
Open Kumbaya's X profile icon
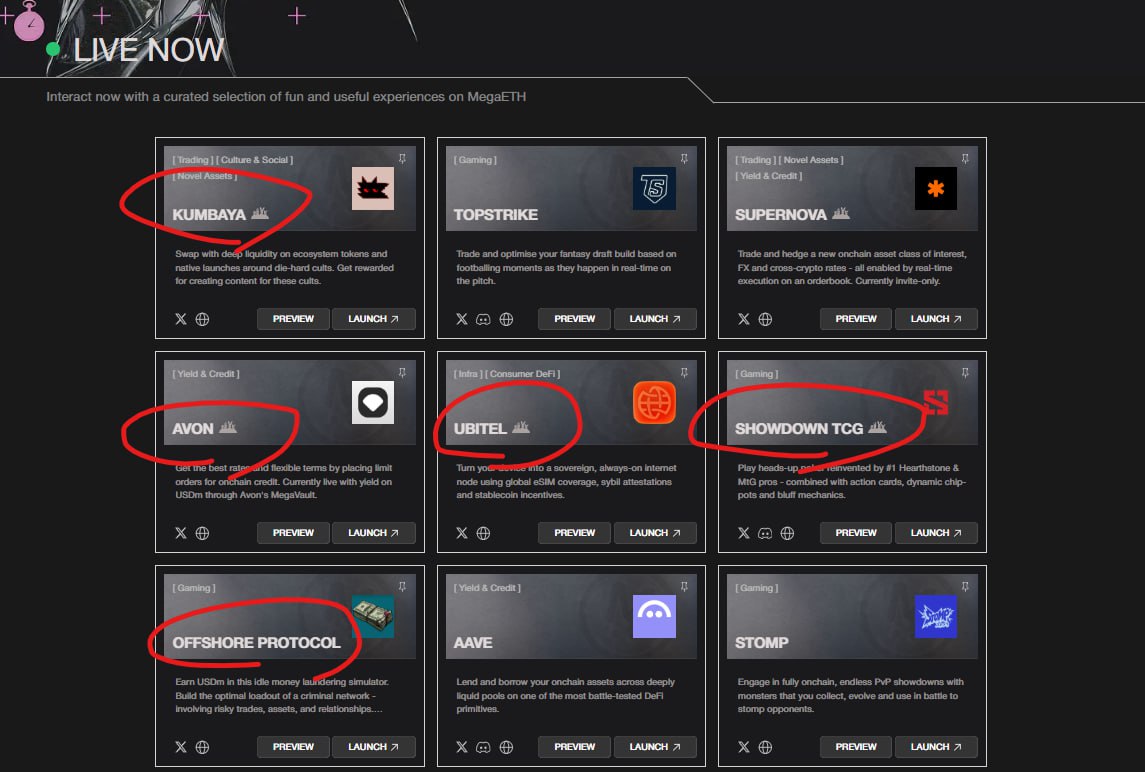click(x=180, y=319)
